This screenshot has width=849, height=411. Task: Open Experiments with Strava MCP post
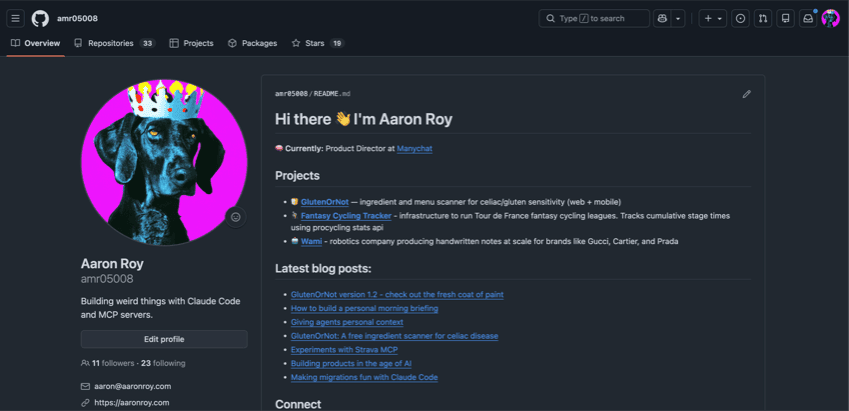click(344, 350)
